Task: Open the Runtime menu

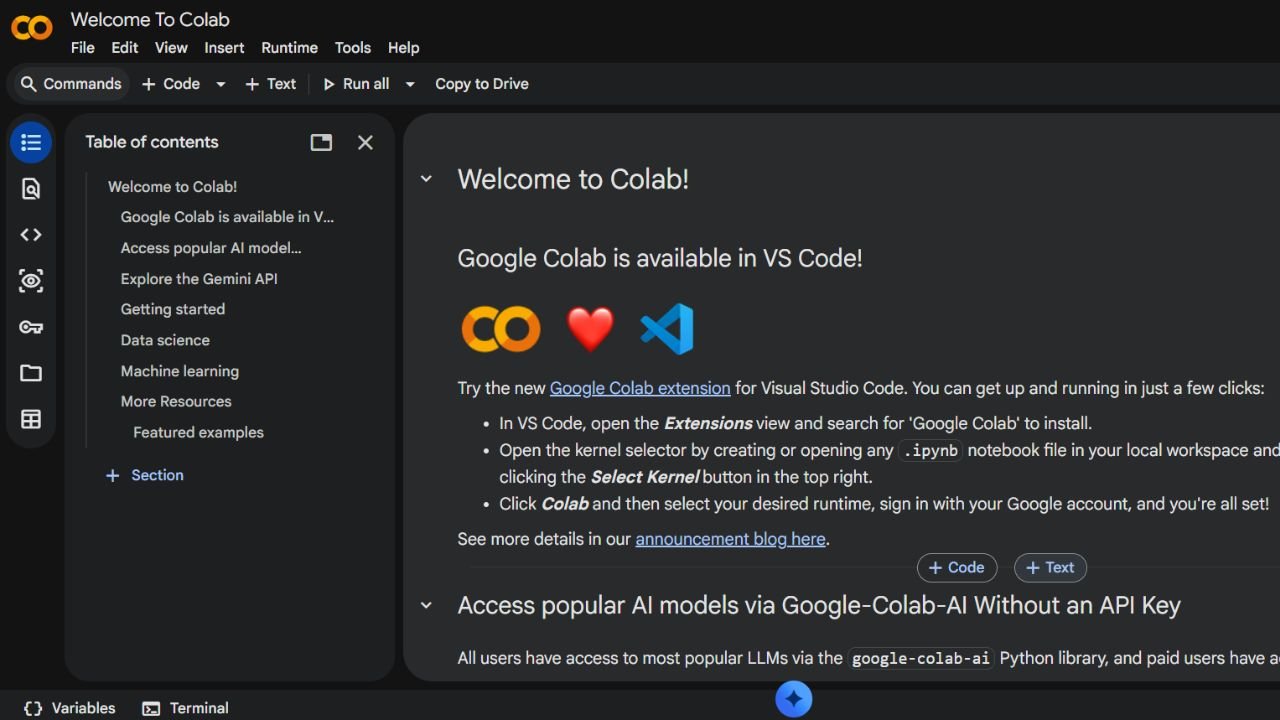Action: click(289, 47)
